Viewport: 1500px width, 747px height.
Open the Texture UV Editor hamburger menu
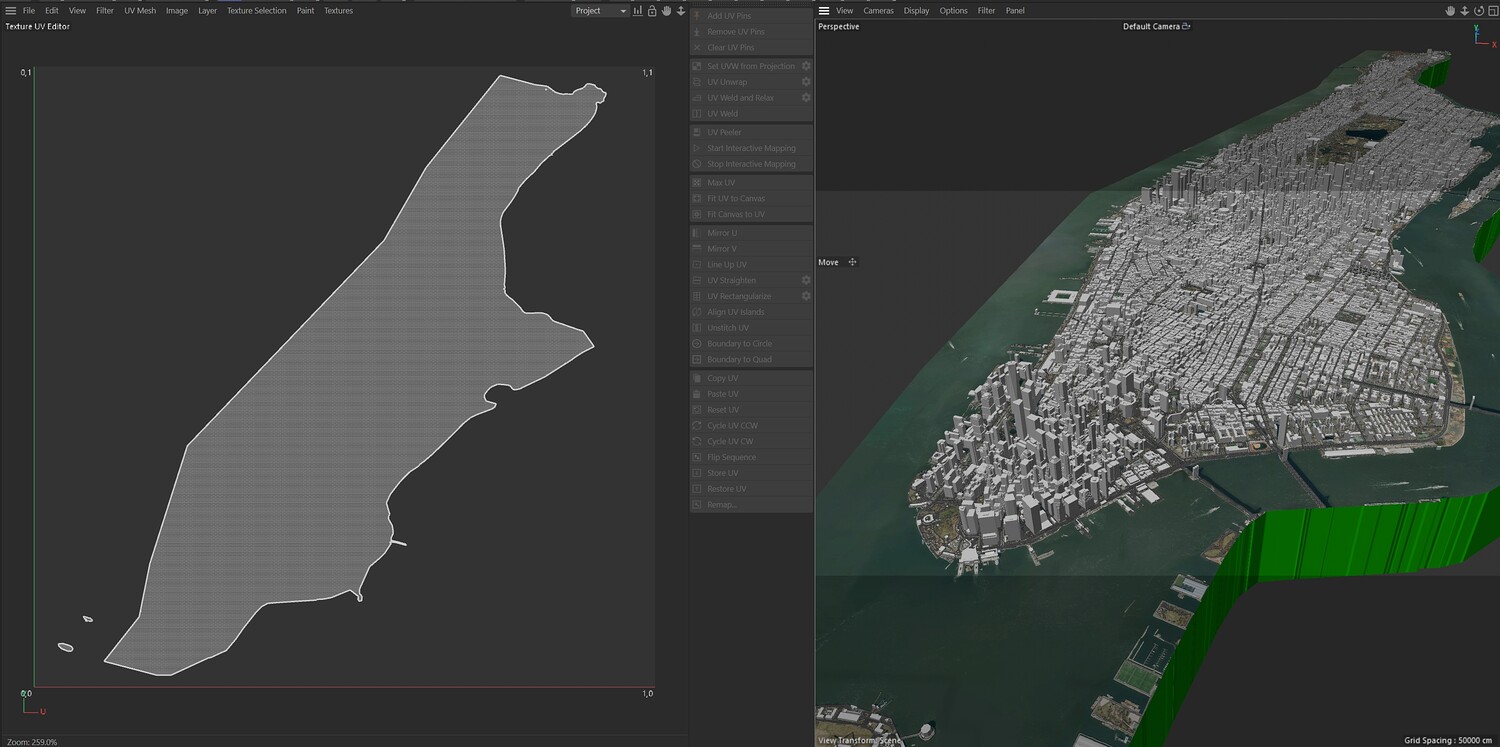pyautogui.click(x=11, y=11)
